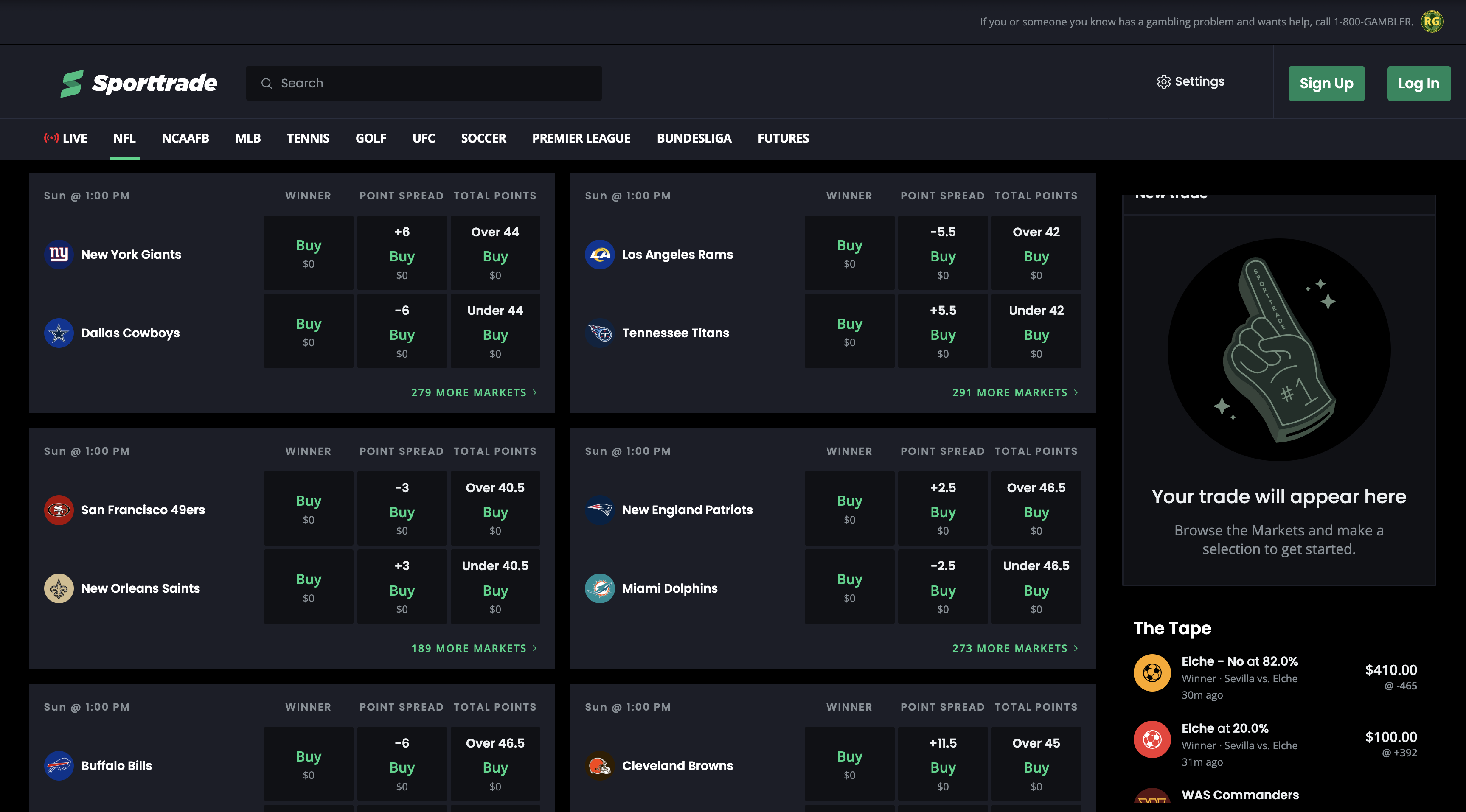Click the red soccer icon for Elche 20.0% trade
The height and width of the screenshot is (812, 1466).
(1152, 740)
